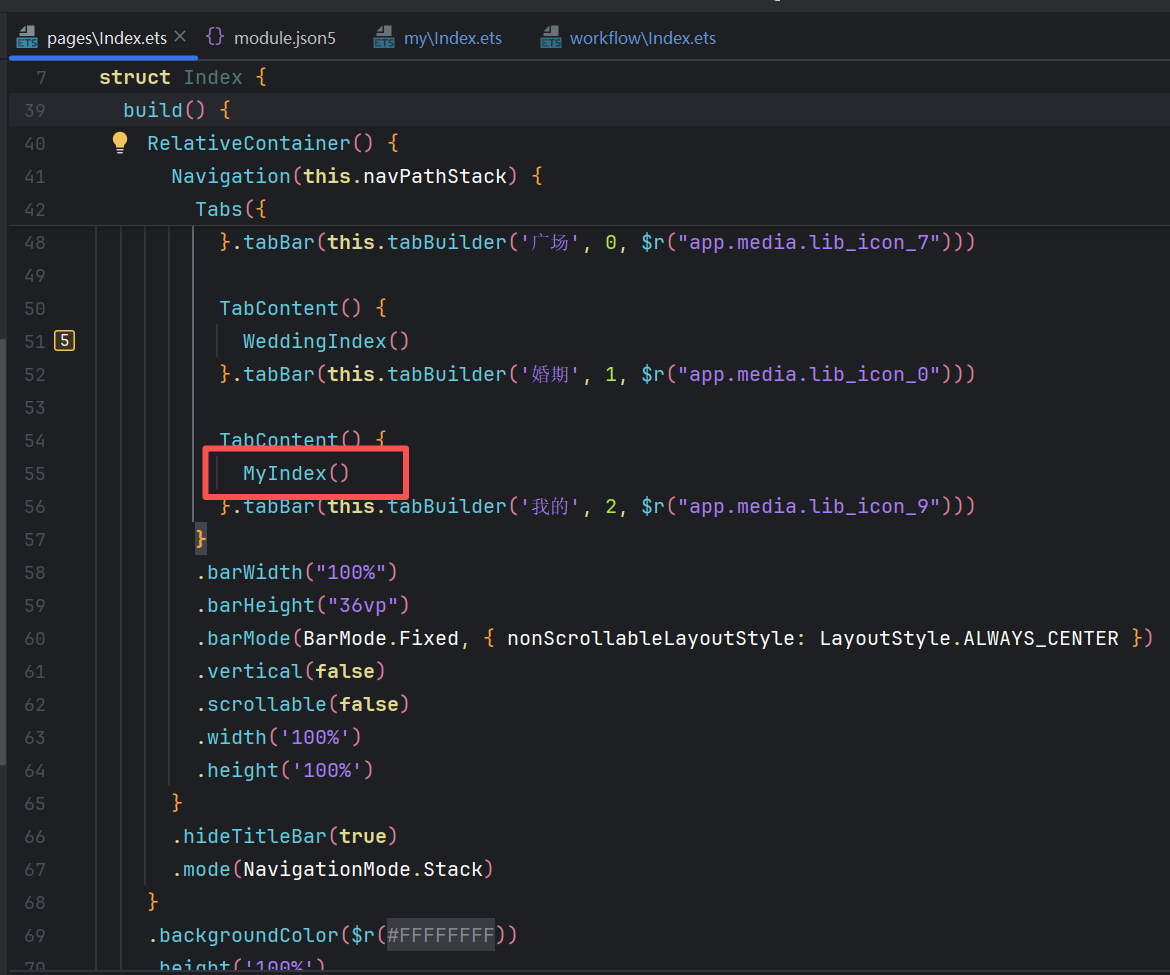1170x975 pixels.
Task: Click the vertical scrollbar on the left edge
Action: tap(3, 550)
